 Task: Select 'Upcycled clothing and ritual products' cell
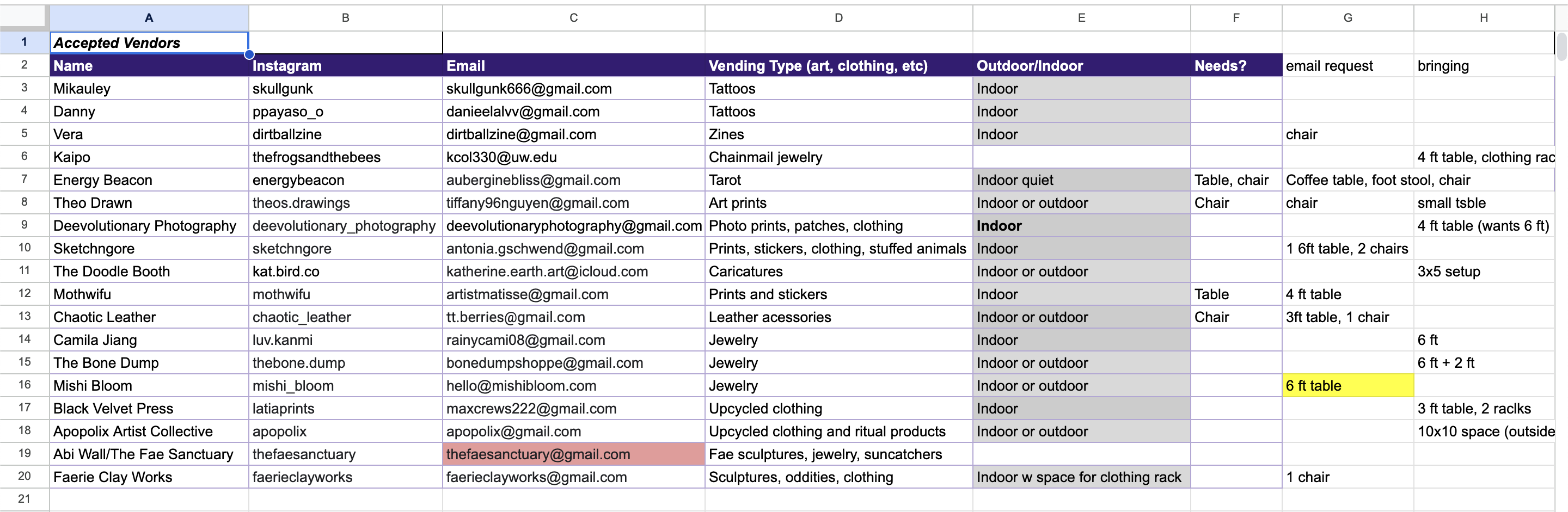point(839,431)
